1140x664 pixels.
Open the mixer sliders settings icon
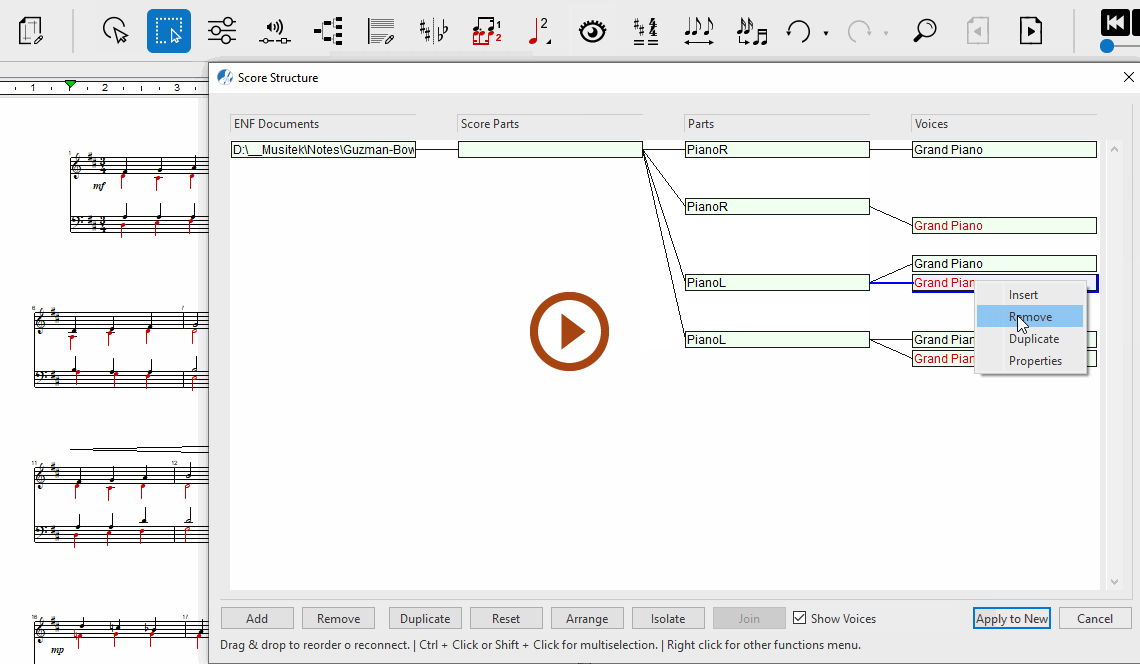click(x=222, y=31)
